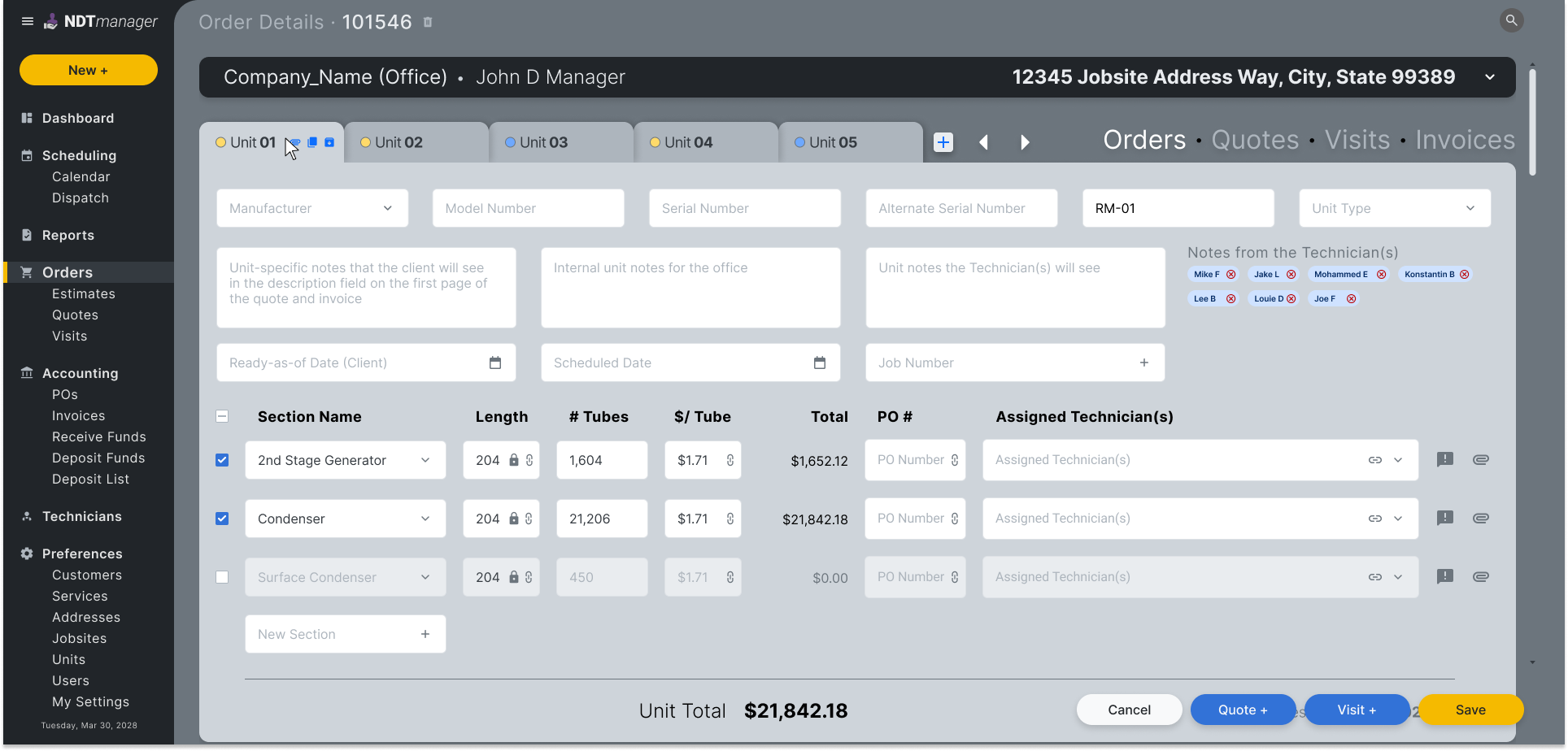
Task: Click the attachment paperclip for 2nd Stage Generator
Action: coord(1481,459)
